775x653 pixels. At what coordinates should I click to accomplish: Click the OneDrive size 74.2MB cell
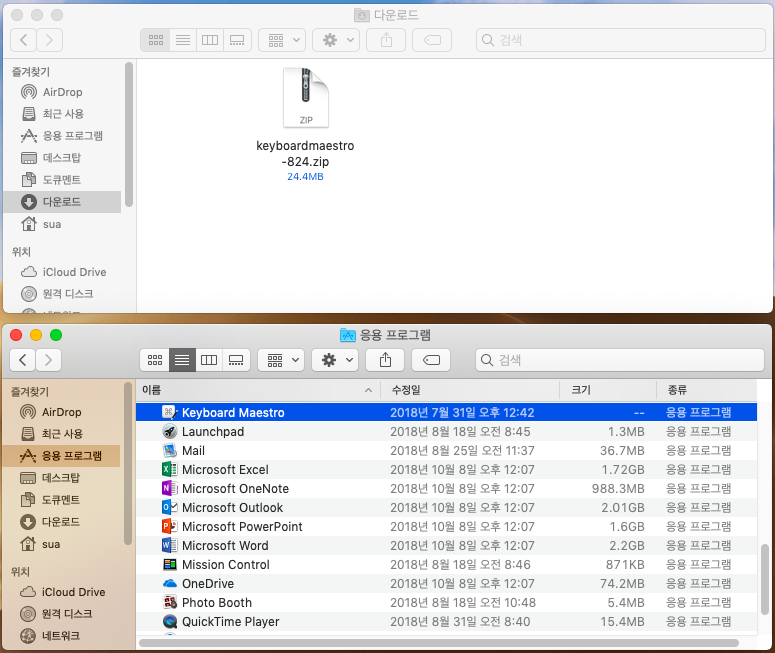tap(622, 583)
